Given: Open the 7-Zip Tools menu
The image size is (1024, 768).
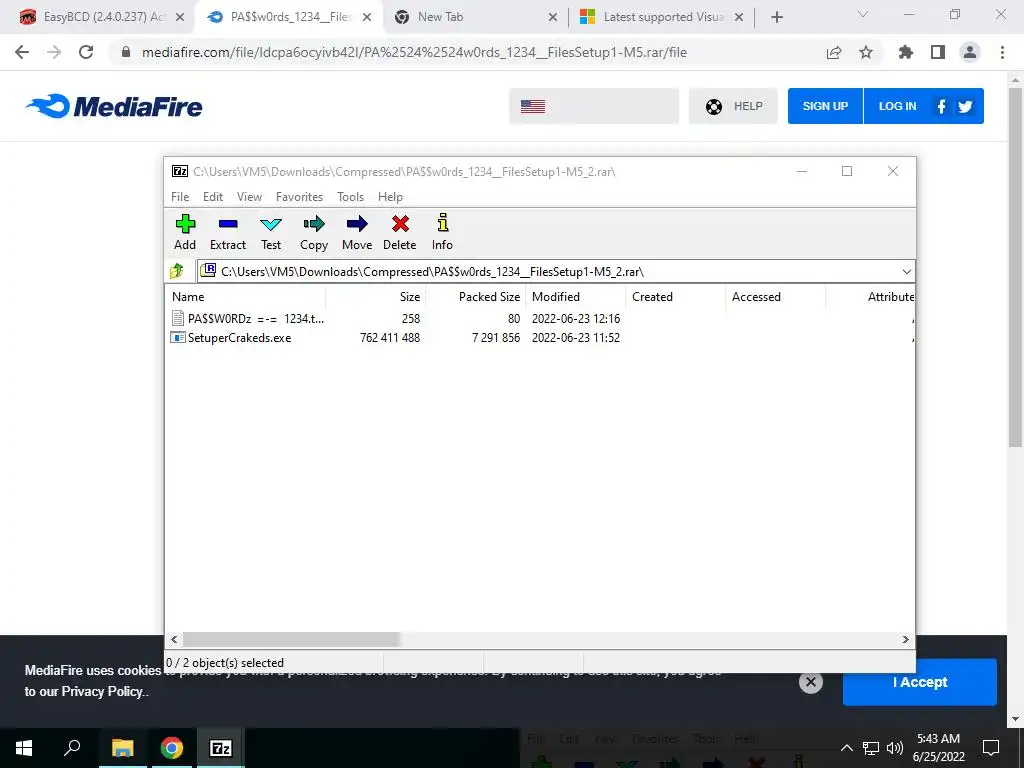Looking at the screenshot, I should tap(350, 197).
